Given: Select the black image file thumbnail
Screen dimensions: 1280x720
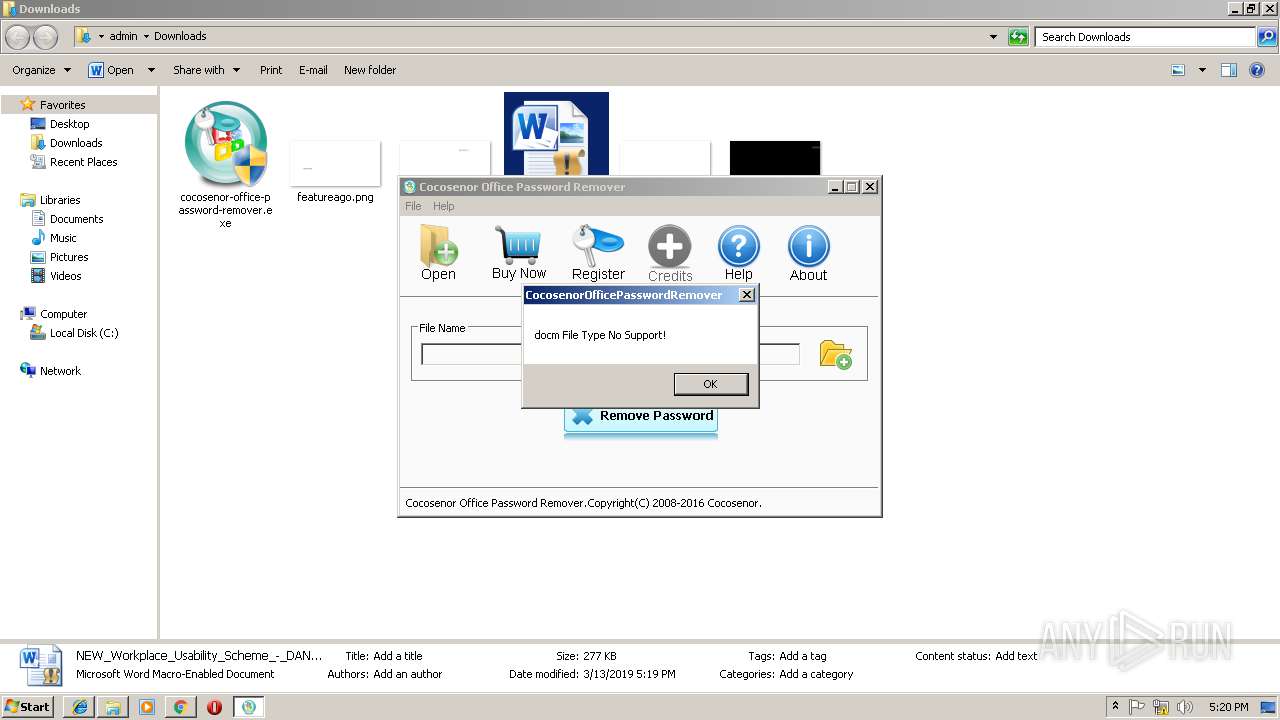Looking at the screenshot, I should coord(775,158).
